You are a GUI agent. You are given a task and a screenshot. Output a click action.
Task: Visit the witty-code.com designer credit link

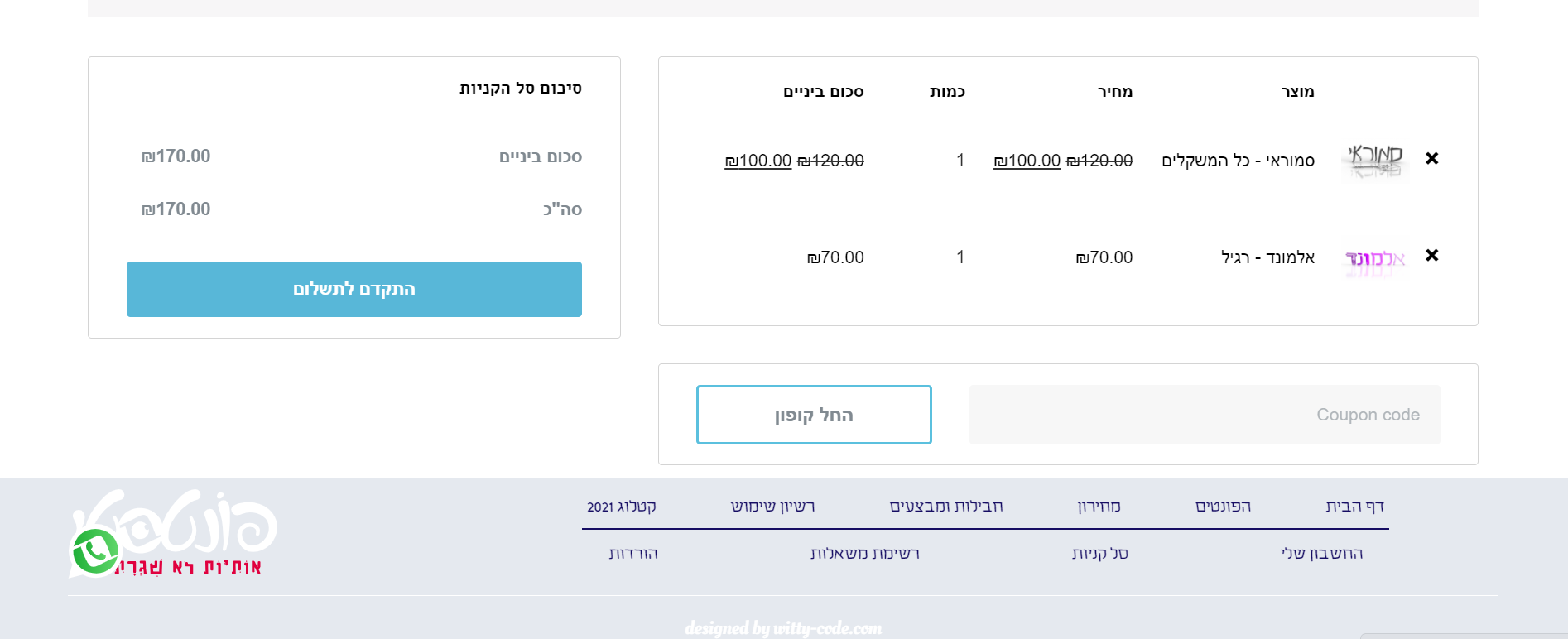783,628
